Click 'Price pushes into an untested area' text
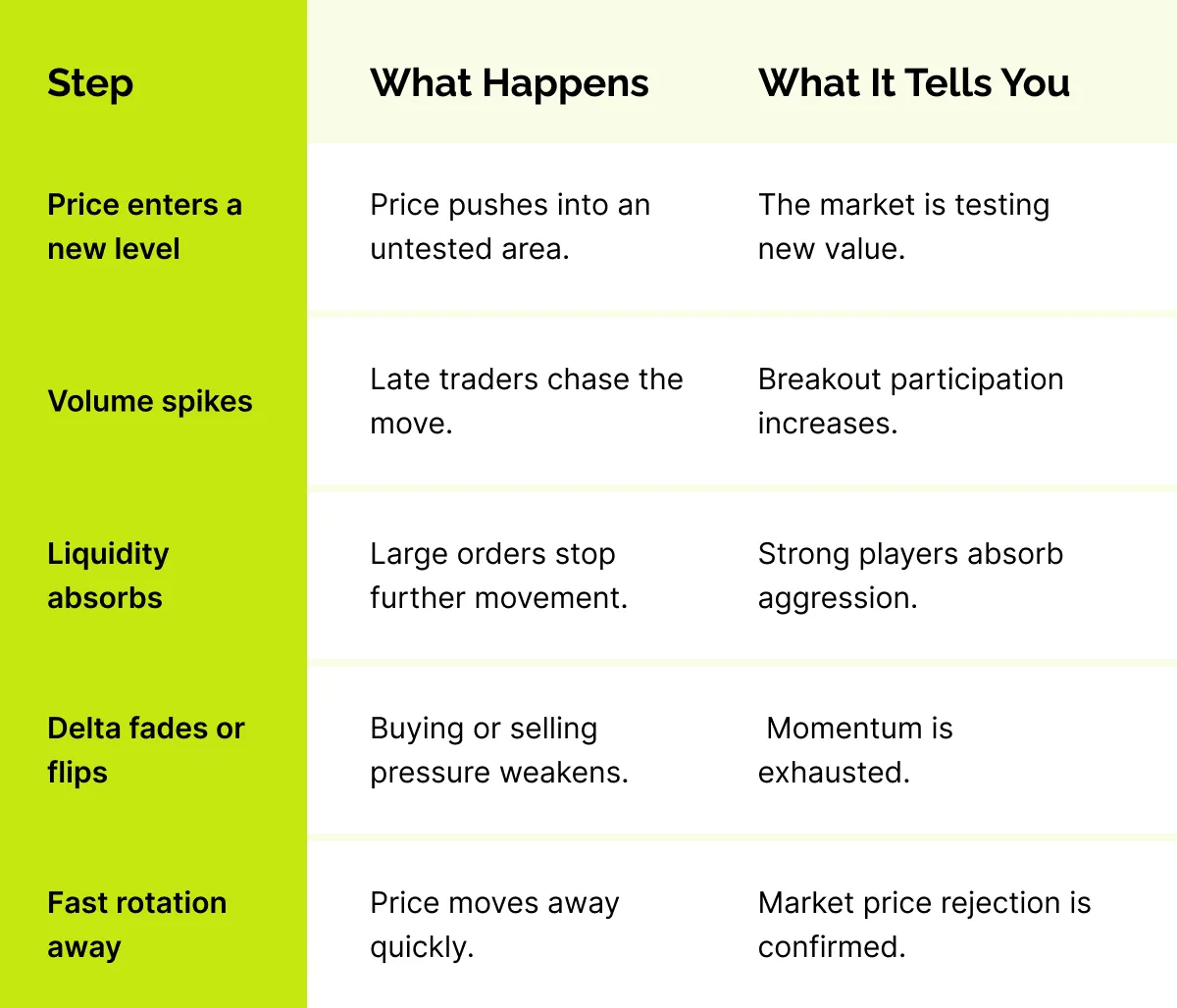The height and width of the screenshot is (1008, 1177). coord(509,227)
